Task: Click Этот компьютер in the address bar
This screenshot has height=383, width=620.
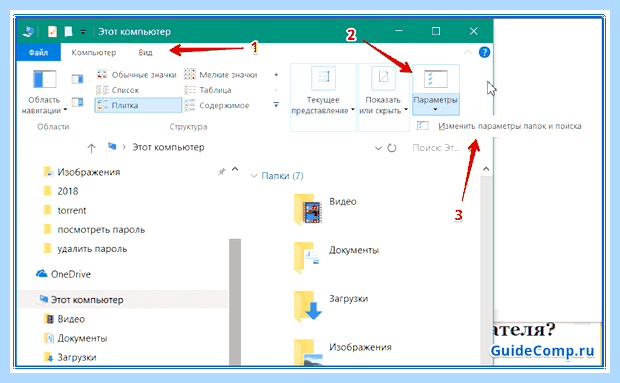Action: tap(168, 147)
